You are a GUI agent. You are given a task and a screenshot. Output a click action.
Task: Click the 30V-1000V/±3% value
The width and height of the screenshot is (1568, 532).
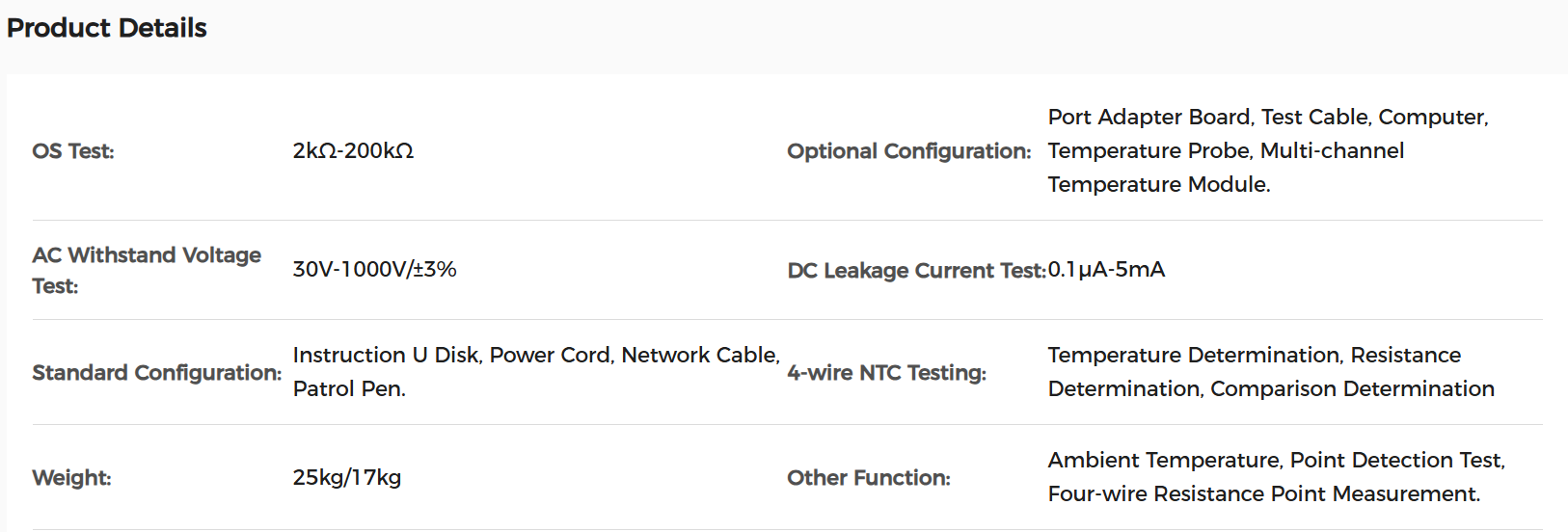point(374,269)
